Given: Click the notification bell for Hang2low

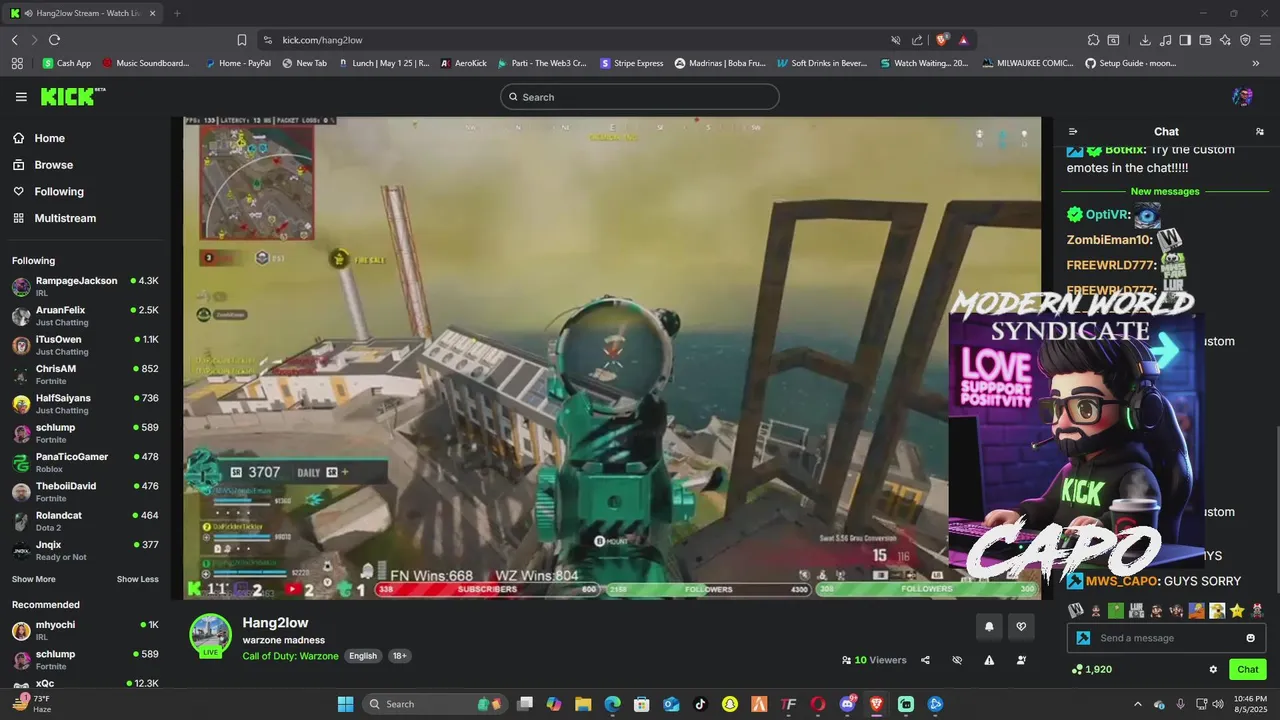Looking at the screenshot, I should click(989, 627).
